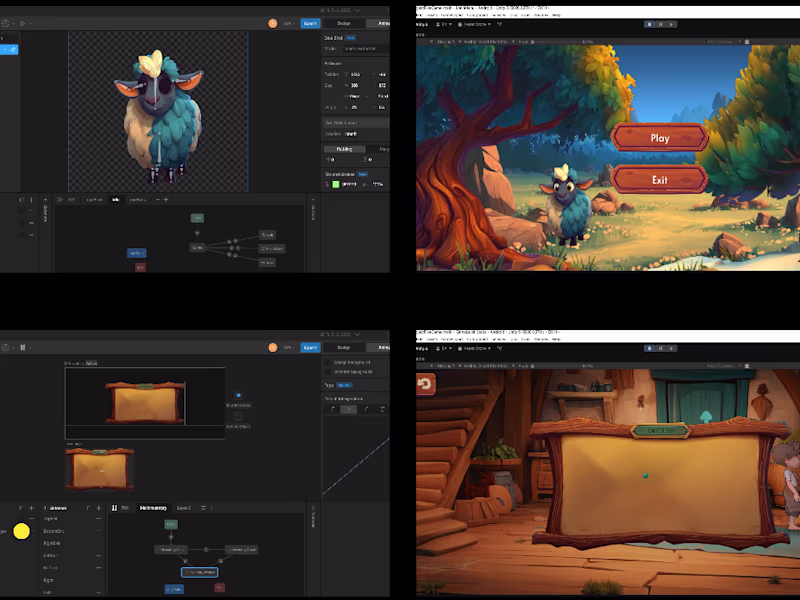Viewport: 800px width, 600px height.
Task: Open the resolution dropdown in top Unity game view
Action: (x=486, y=42)
